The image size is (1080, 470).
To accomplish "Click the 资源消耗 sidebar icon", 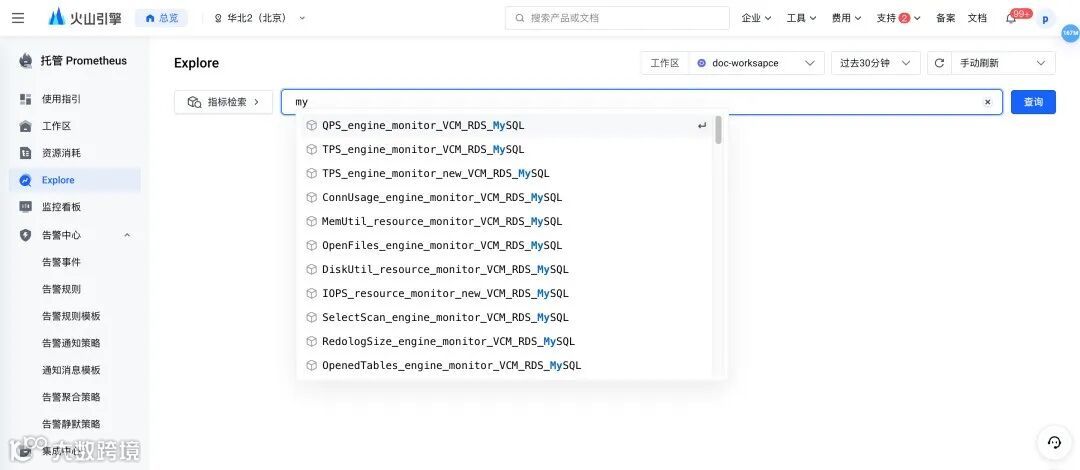I will (x=25, y=153).
